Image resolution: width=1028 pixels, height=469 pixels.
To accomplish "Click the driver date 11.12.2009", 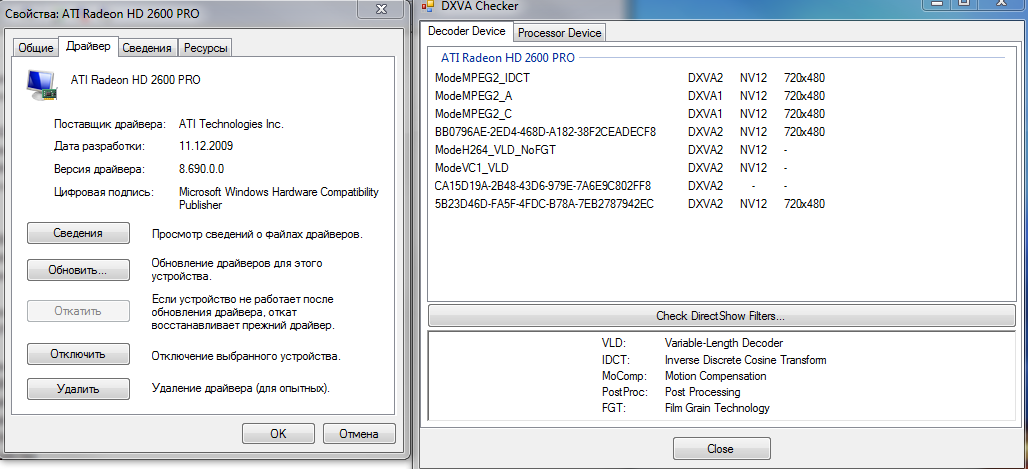I will coord(206,146).
